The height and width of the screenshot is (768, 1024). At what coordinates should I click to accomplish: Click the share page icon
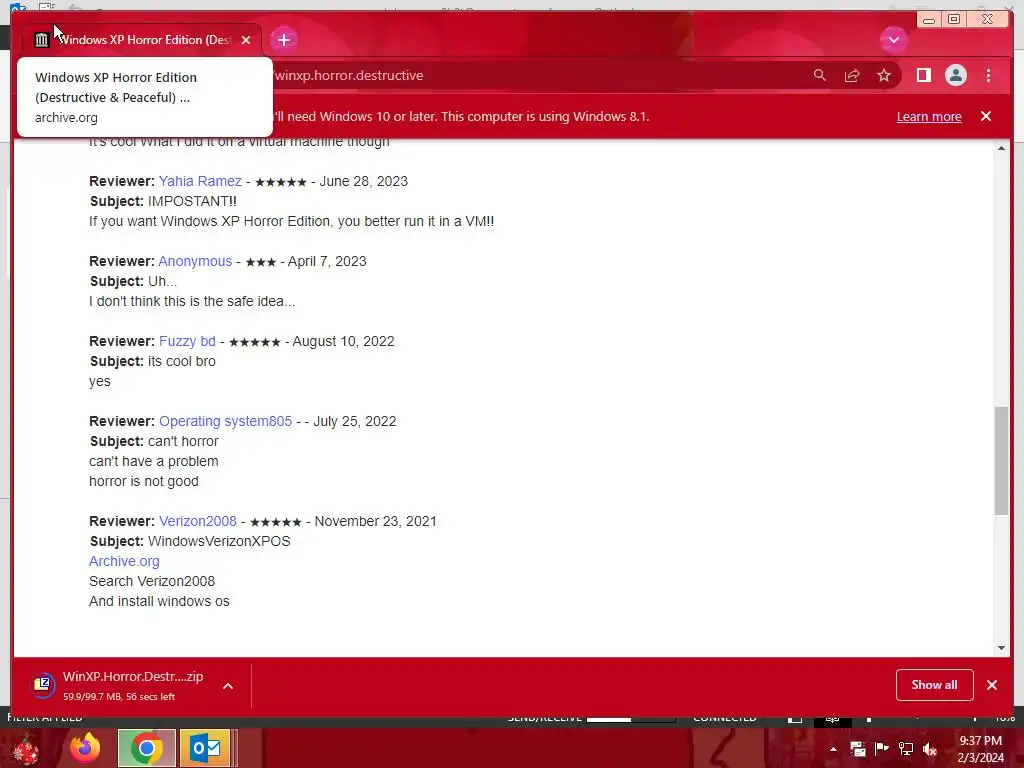(x=852, y=76)
